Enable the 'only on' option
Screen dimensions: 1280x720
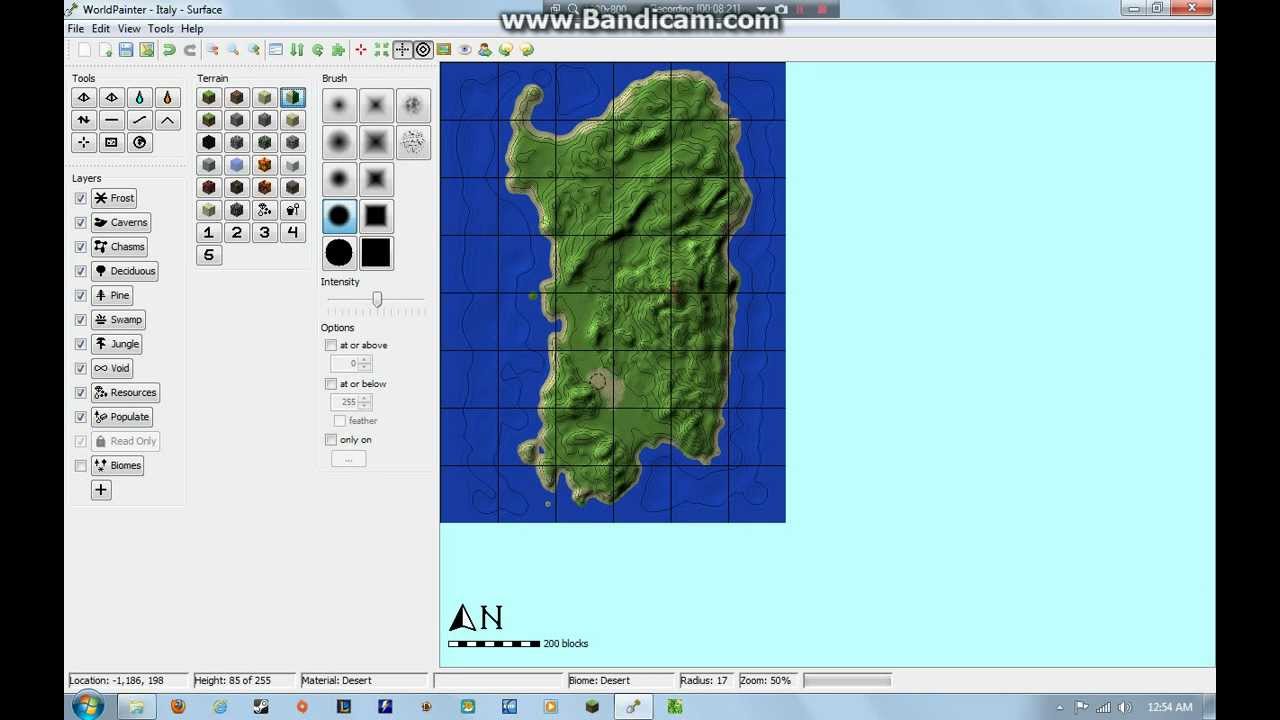click(x=331, y=440)
